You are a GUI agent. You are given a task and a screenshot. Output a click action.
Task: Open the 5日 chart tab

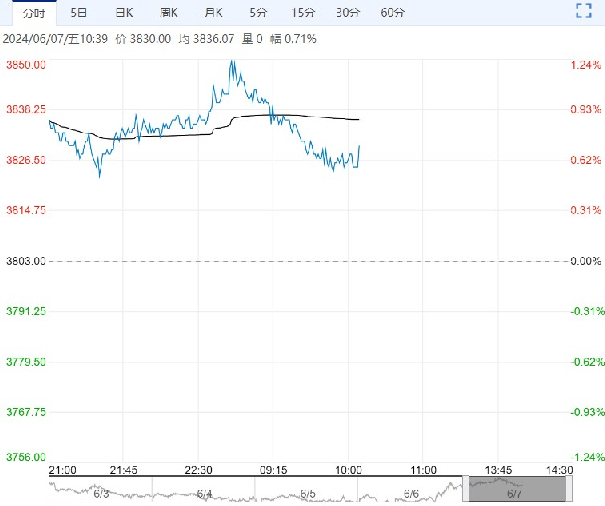[78, 13]
